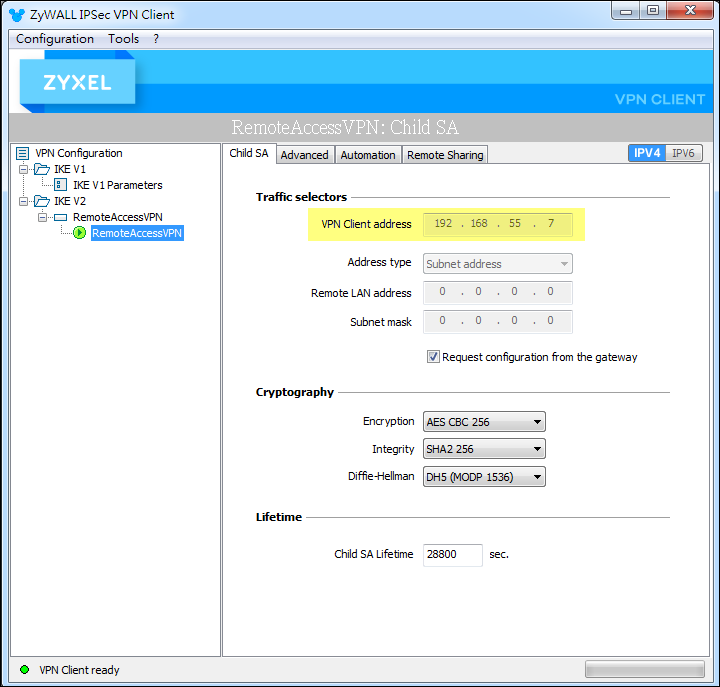Viewport: 720px width, 687px height.
Task: Open the Configuration menu
Action: (x=55, y=39)
